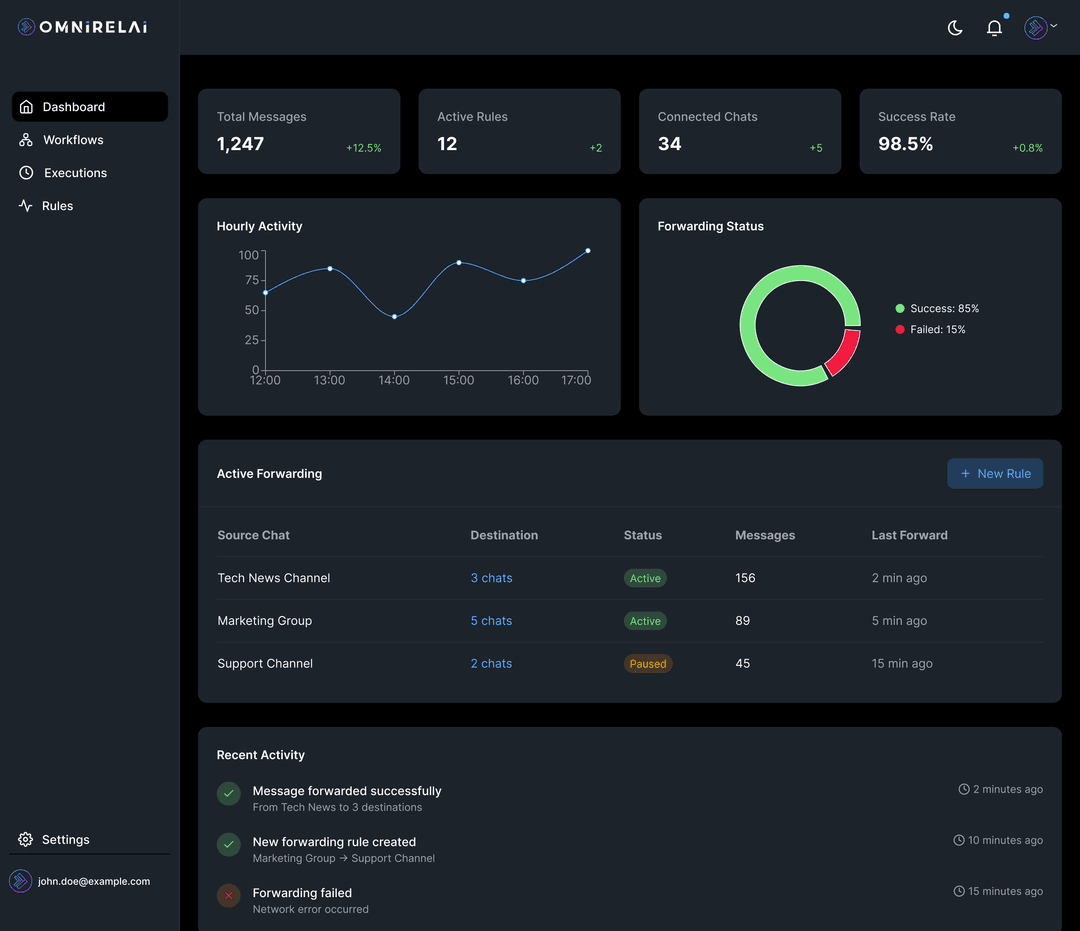Open the Settings gear icon
The width and height of the screenshot is (1080, 931).
point(23,839)
